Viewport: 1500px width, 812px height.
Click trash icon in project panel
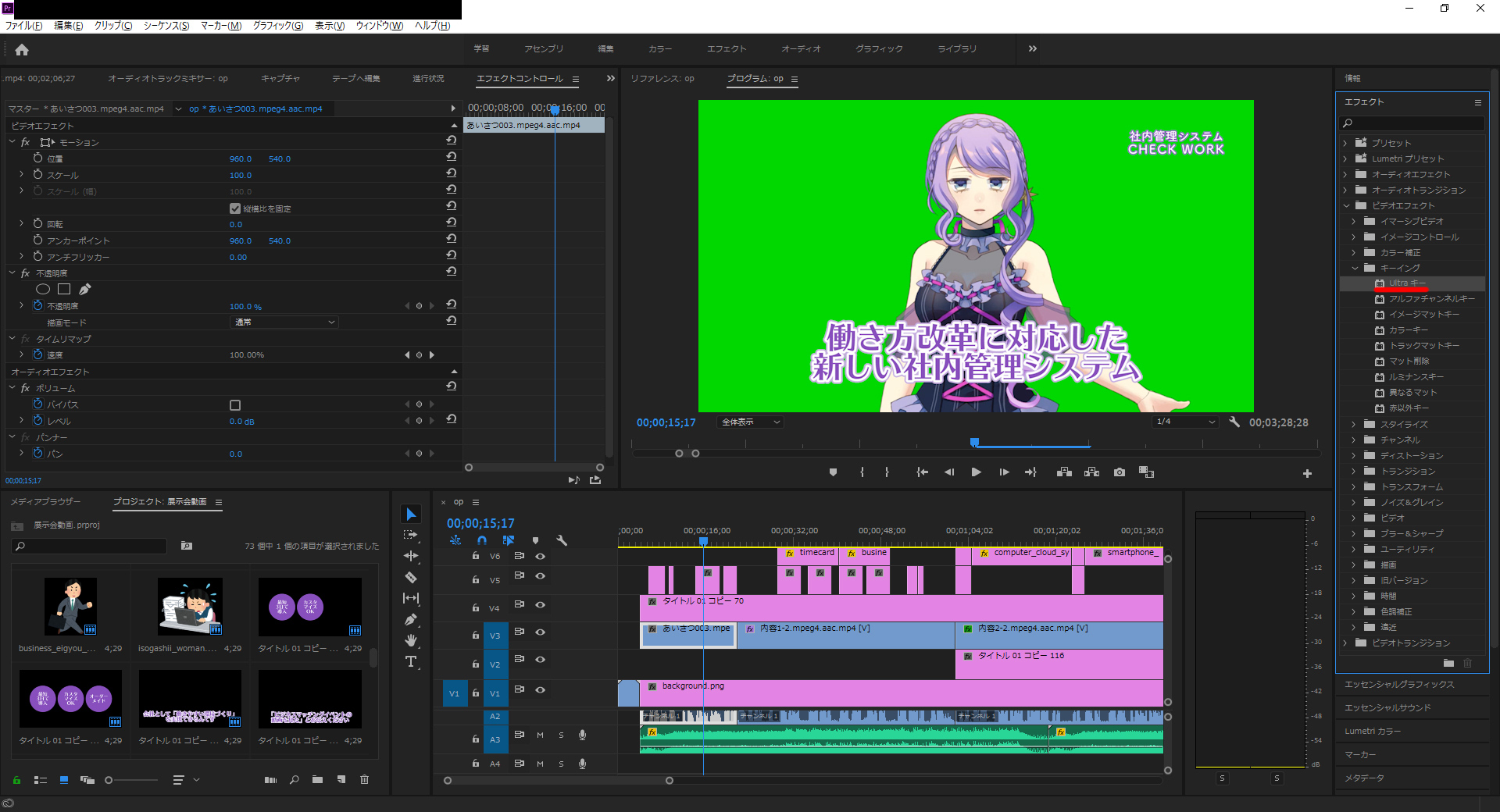(364, 779)
